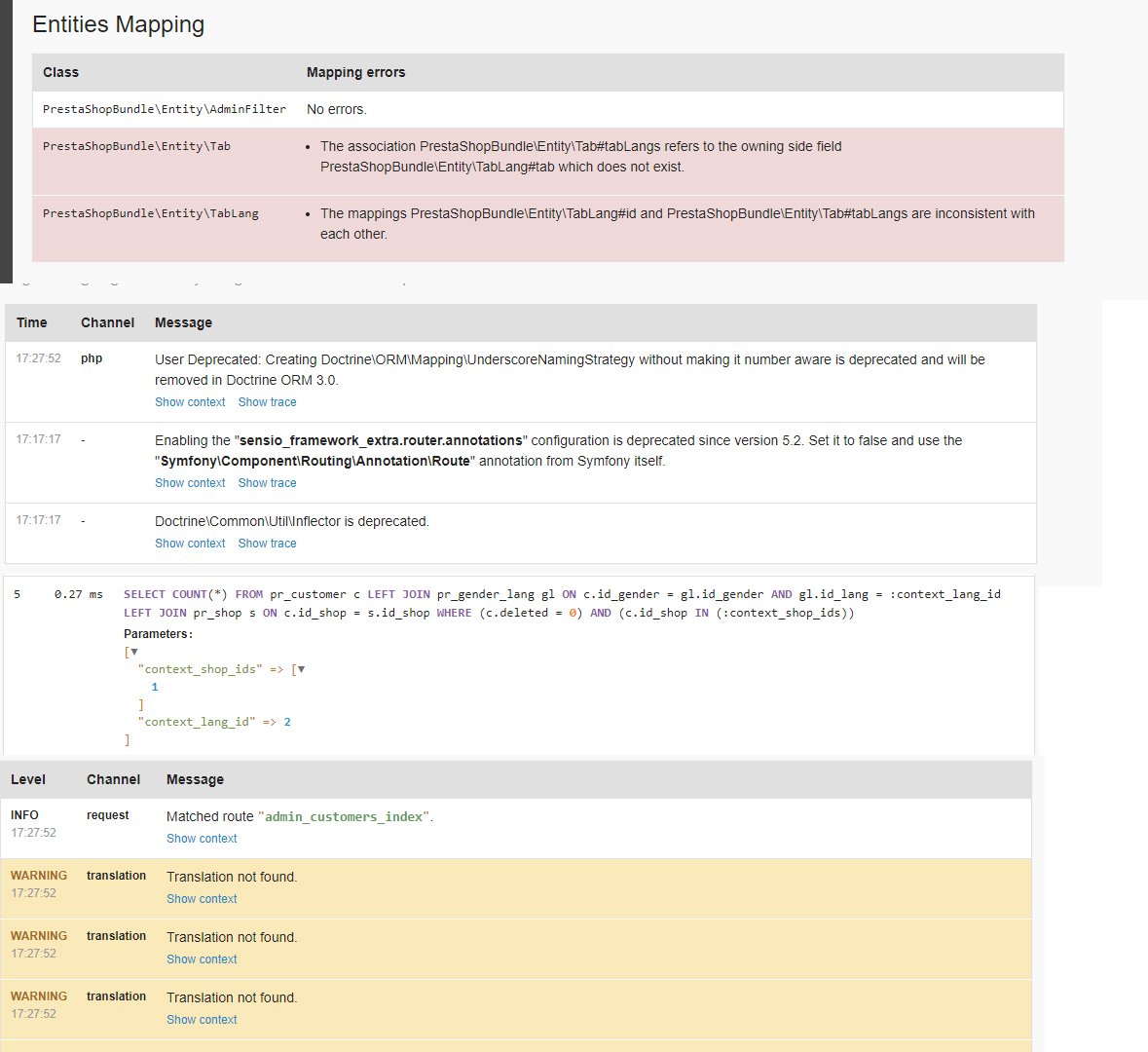
Task: Show trace for sensio_framework_extra router annotations message
Action: tap(267, 483)
